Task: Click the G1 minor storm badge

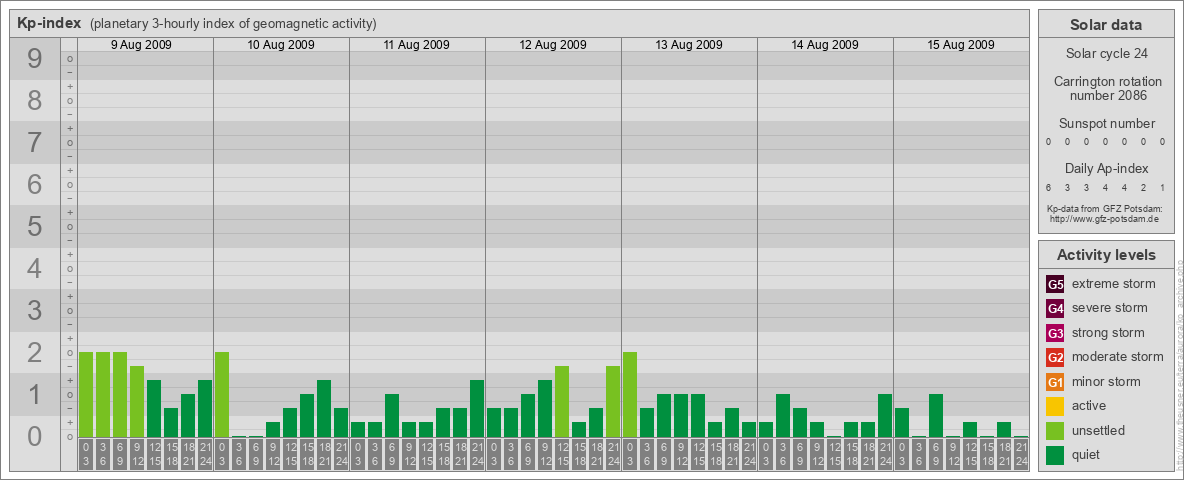Action: [1055, 382]
